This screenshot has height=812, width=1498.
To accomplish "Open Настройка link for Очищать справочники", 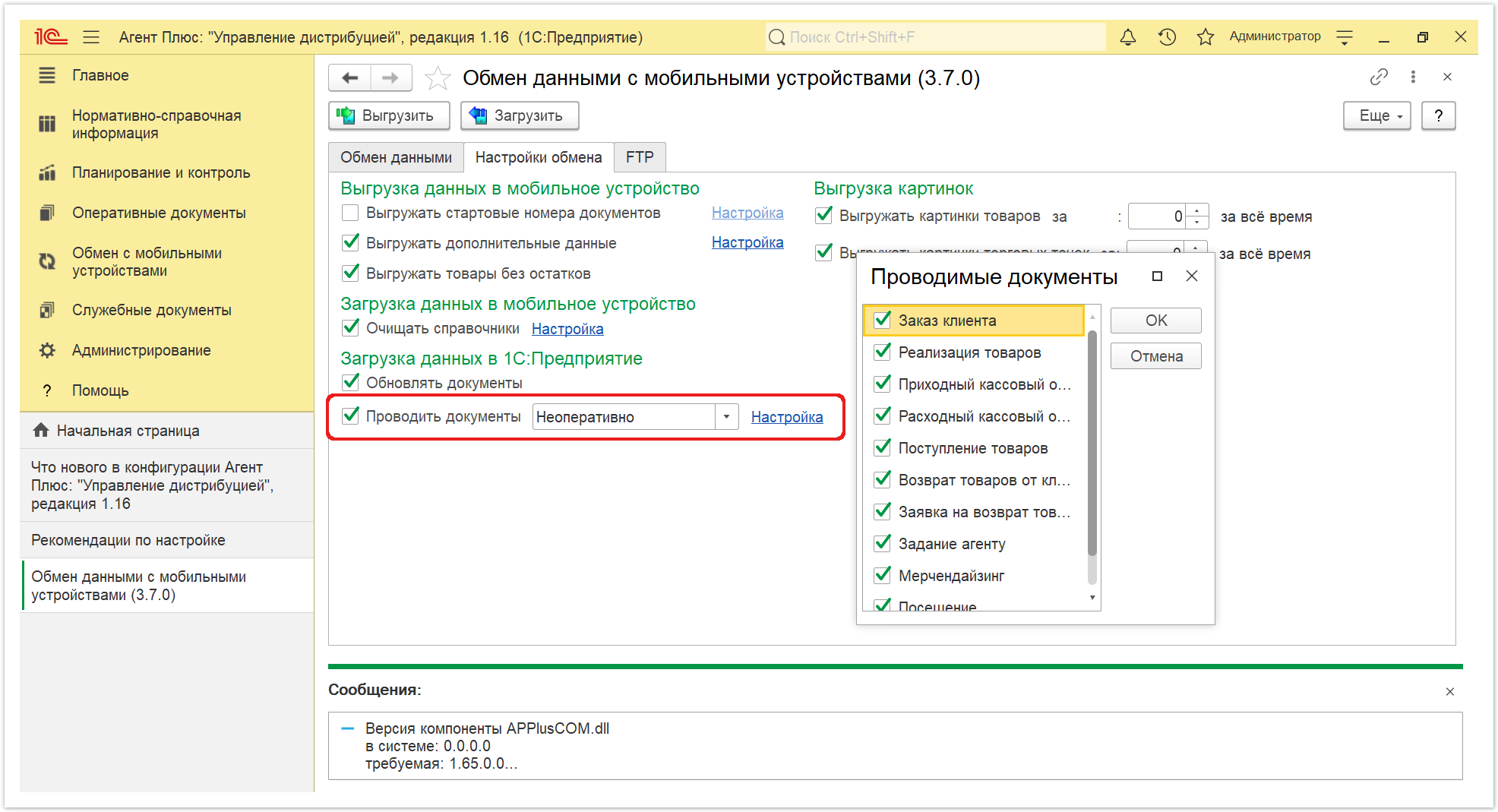I will point(567,328).
